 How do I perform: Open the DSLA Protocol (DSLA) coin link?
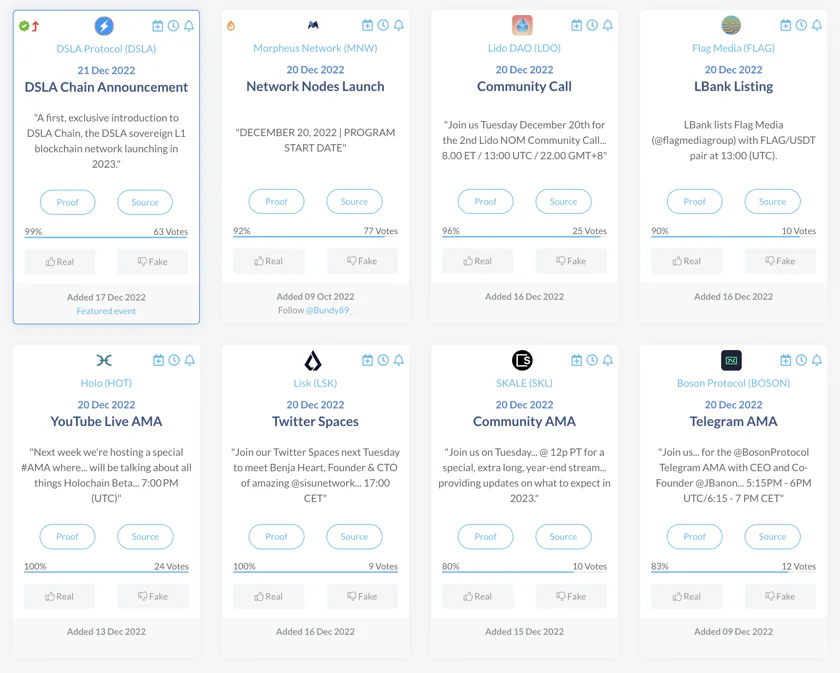pos(106,49)
